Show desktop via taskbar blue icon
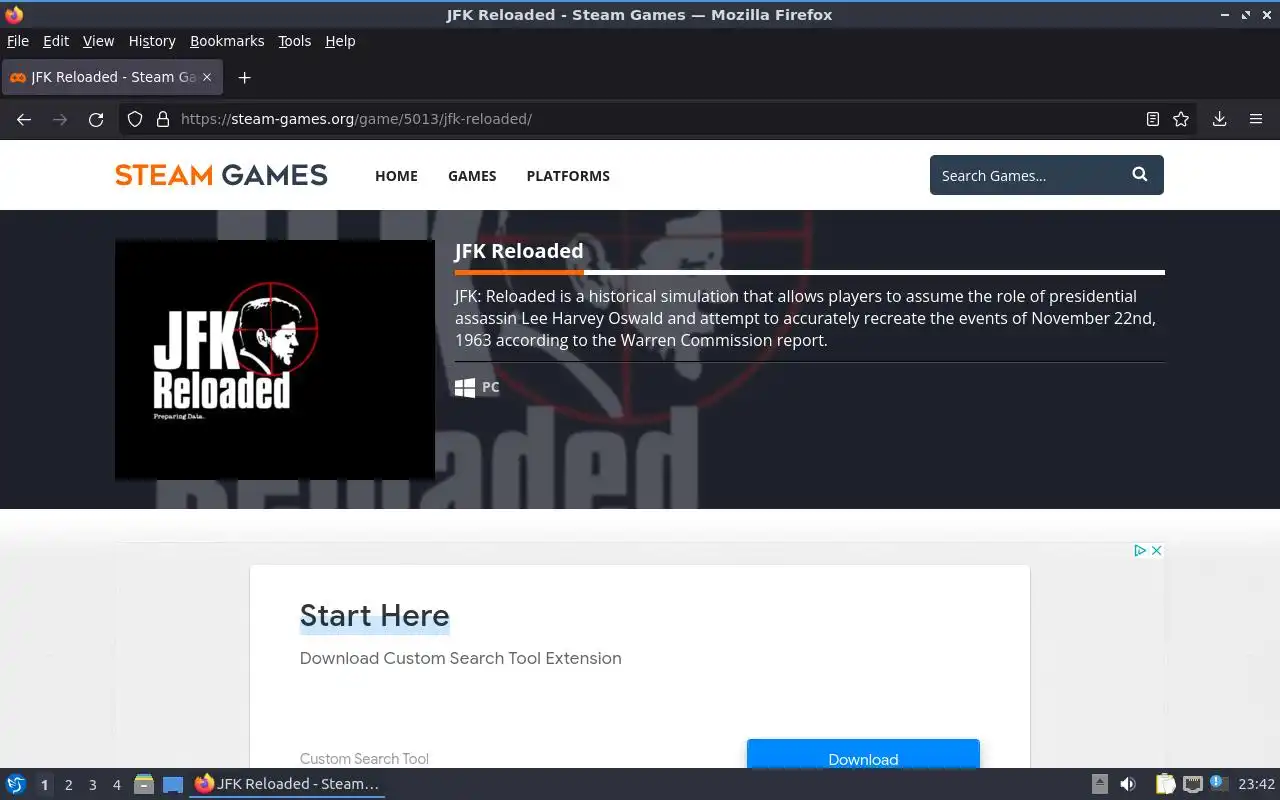 click(173, 784)
